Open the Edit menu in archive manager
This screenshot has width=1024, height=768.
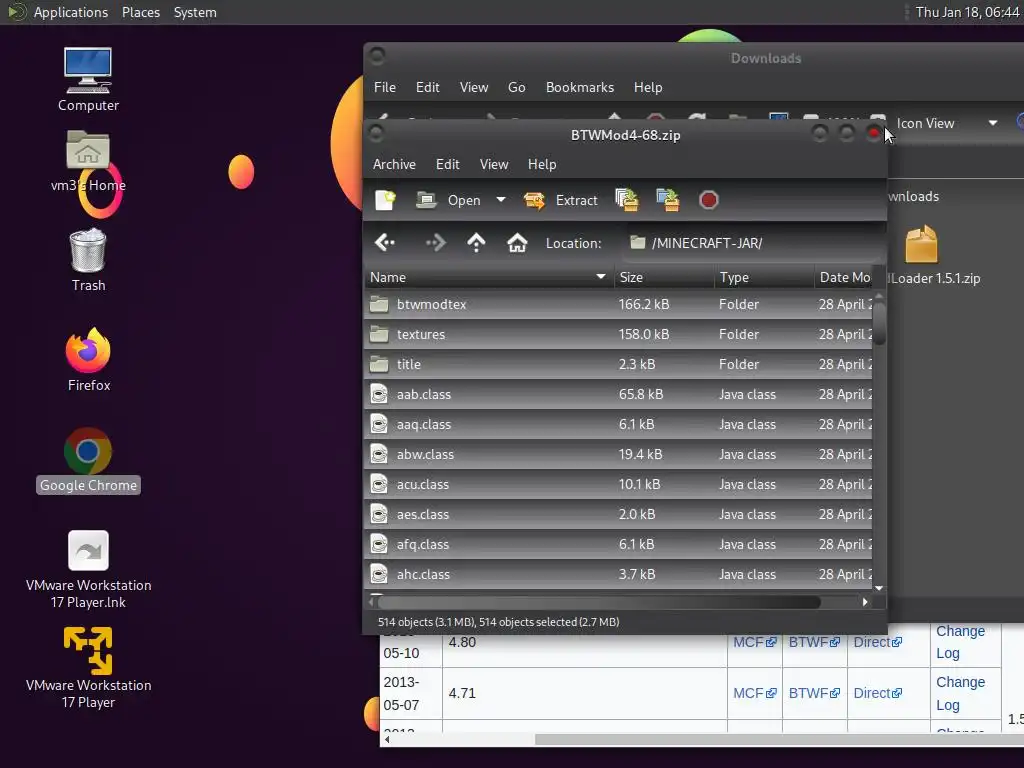coord(447,165)
